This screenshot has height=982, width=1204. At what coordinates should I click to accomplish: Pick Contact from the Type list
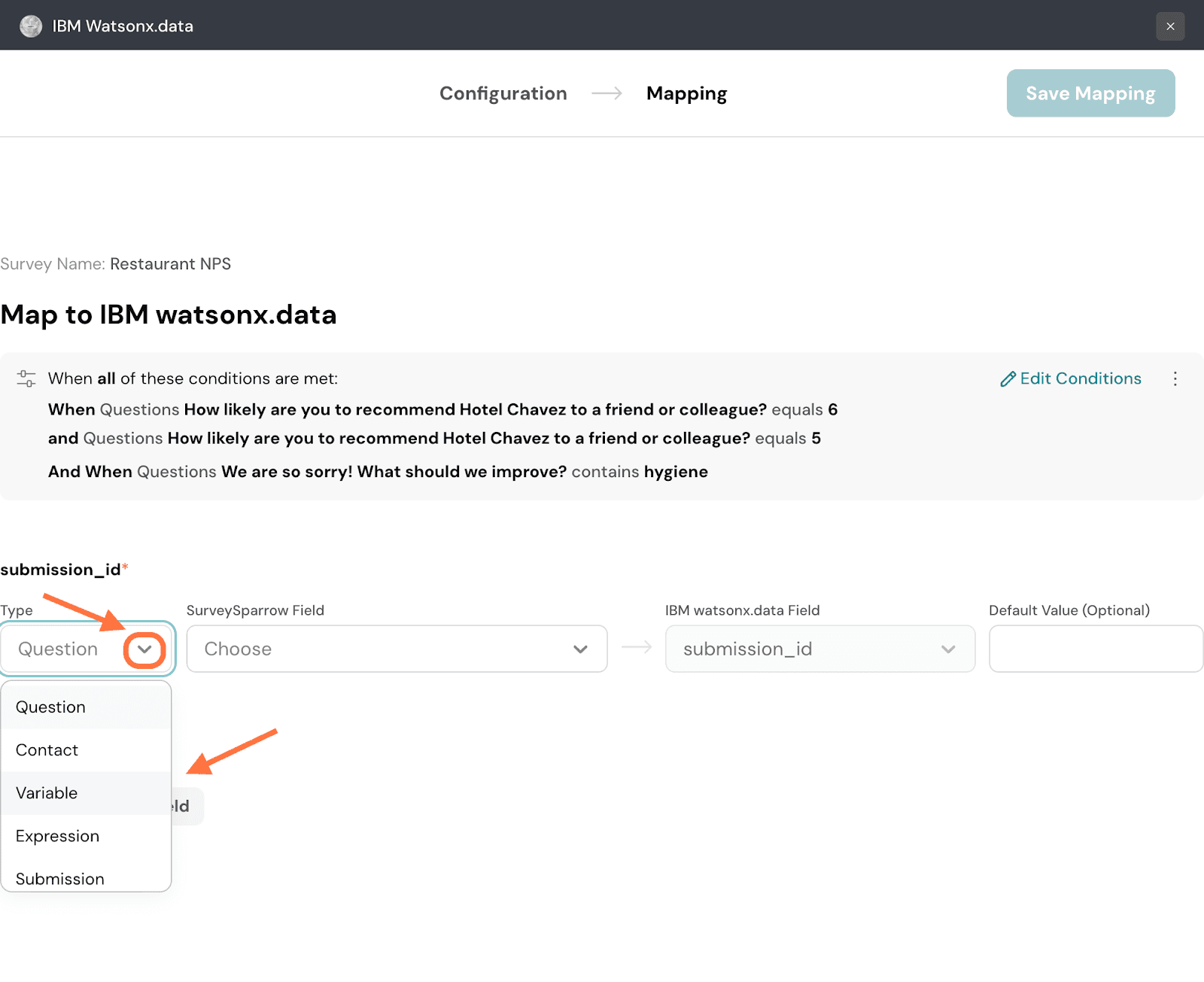[47, 750]
